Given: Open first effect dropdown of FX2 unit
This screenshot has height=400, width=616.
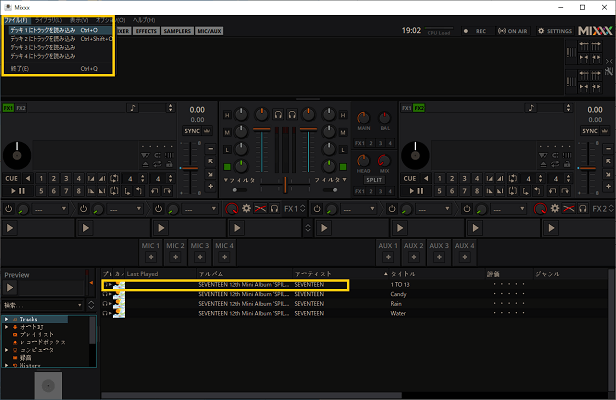Looking at the screenshot, I should 359,209.
